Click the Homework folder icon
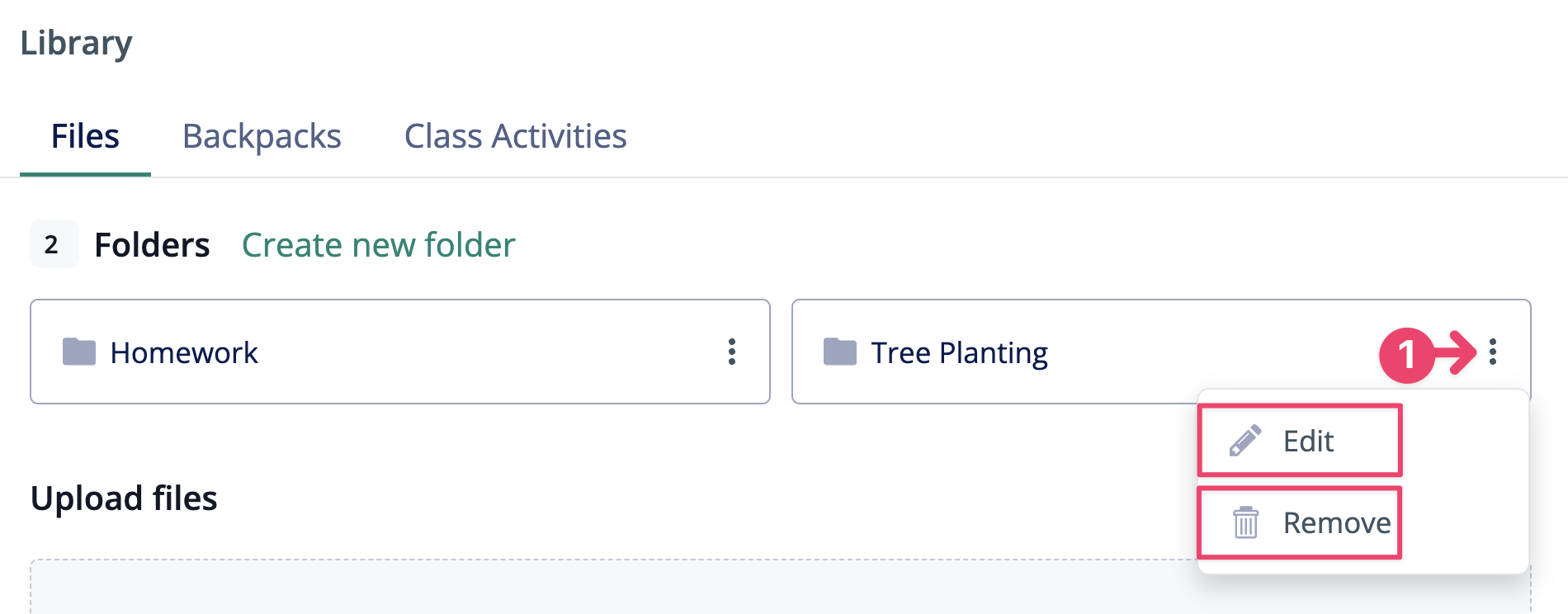 pos(79,352)
